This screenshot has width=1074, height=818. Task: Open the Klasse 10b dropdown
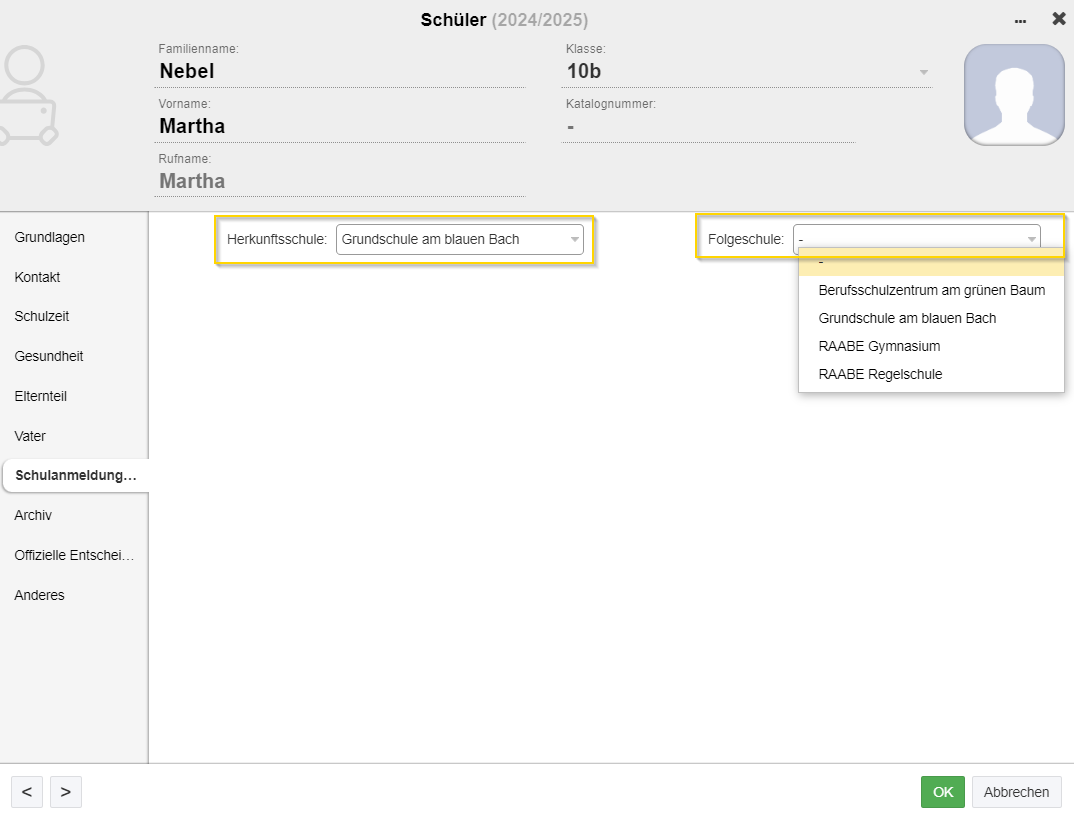[923, 72]
